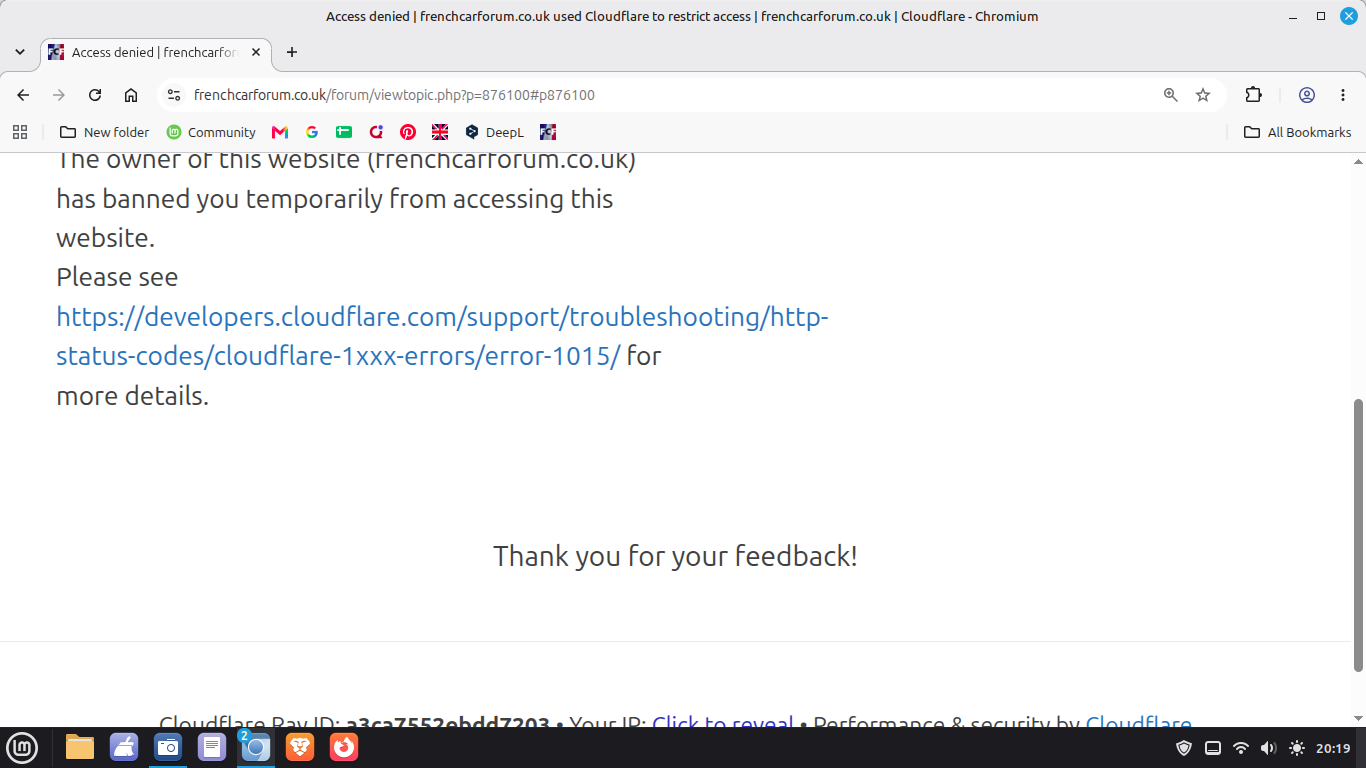1366x768 pixels.
Task: Open the zoom control in address bar
Action: [1171, 95]
